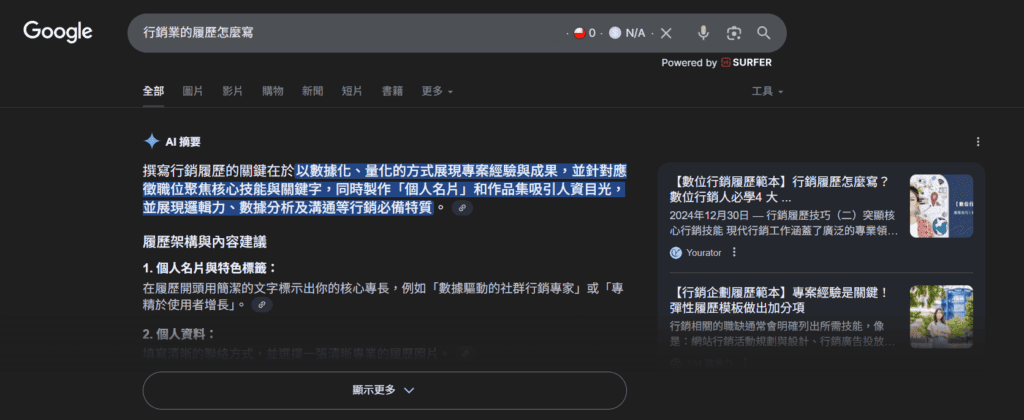The height and width of the screenshot is (420, 1024).
Task: Click the Surfer N/A indicator icon
Action: pos(615,33)
